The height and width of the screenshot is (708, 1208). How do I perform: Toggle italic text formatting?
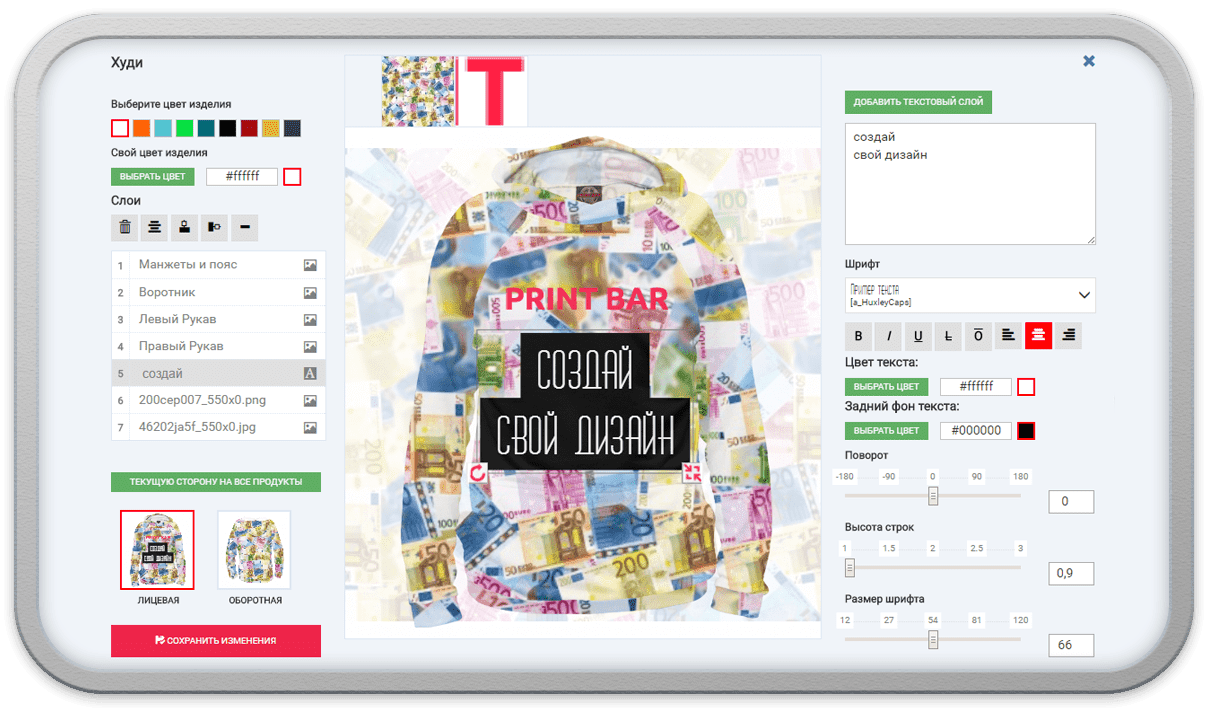click(888, 336)
